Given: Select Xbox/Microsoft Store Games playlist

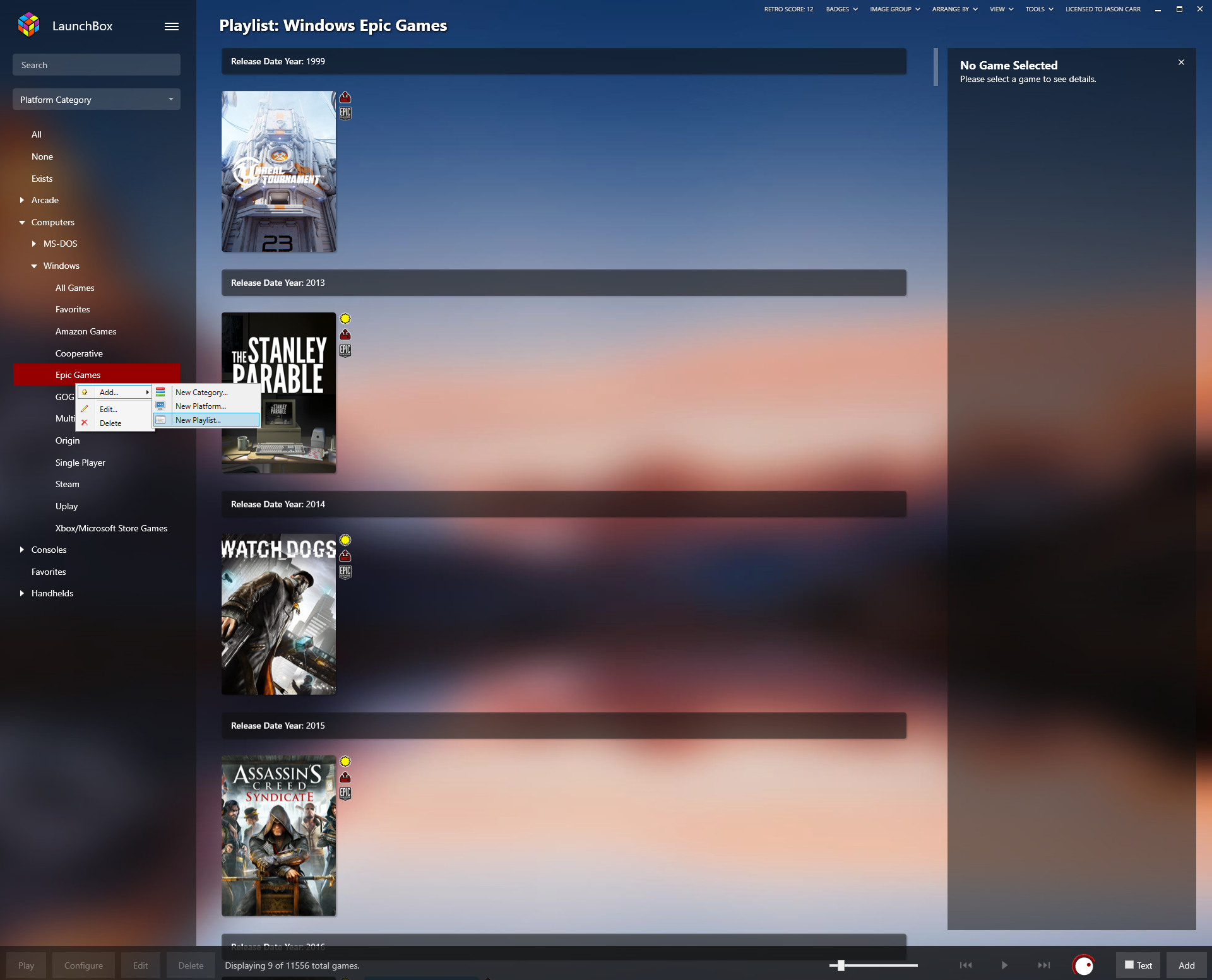Looking at the screenshot, I should (x=111, y=528).
